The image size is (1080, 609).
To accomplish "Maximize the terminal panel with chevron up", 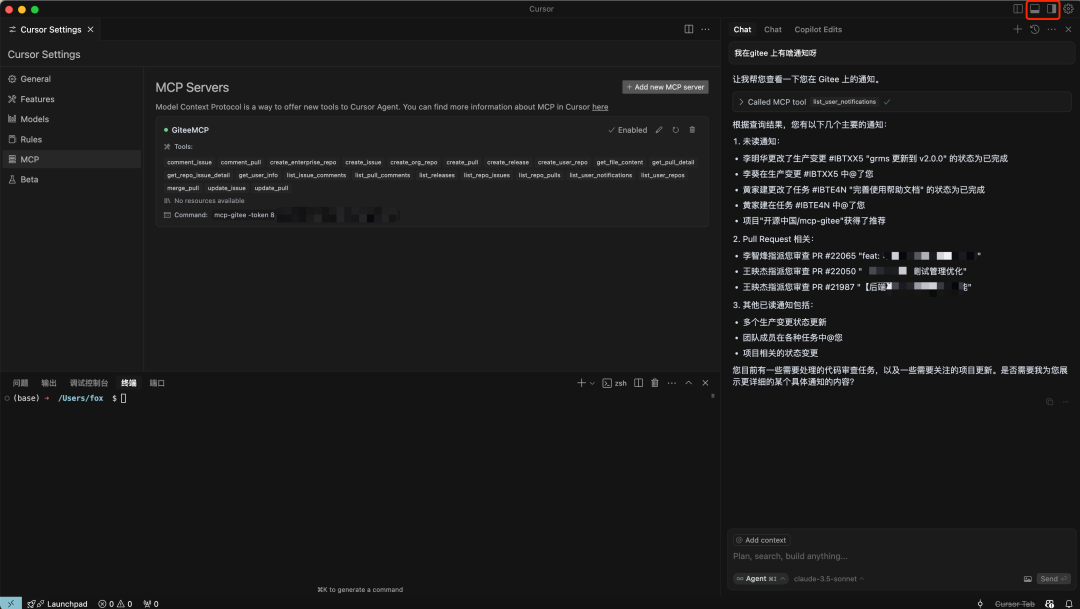I will [x=688, y=383].
